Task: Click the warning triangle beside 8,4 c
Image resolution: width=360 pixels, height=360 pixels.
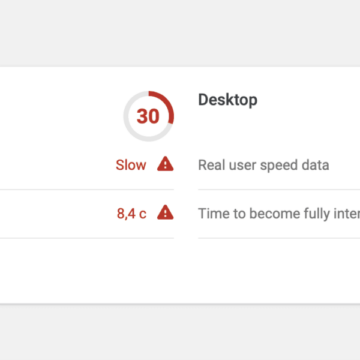Action: (165, 213)
